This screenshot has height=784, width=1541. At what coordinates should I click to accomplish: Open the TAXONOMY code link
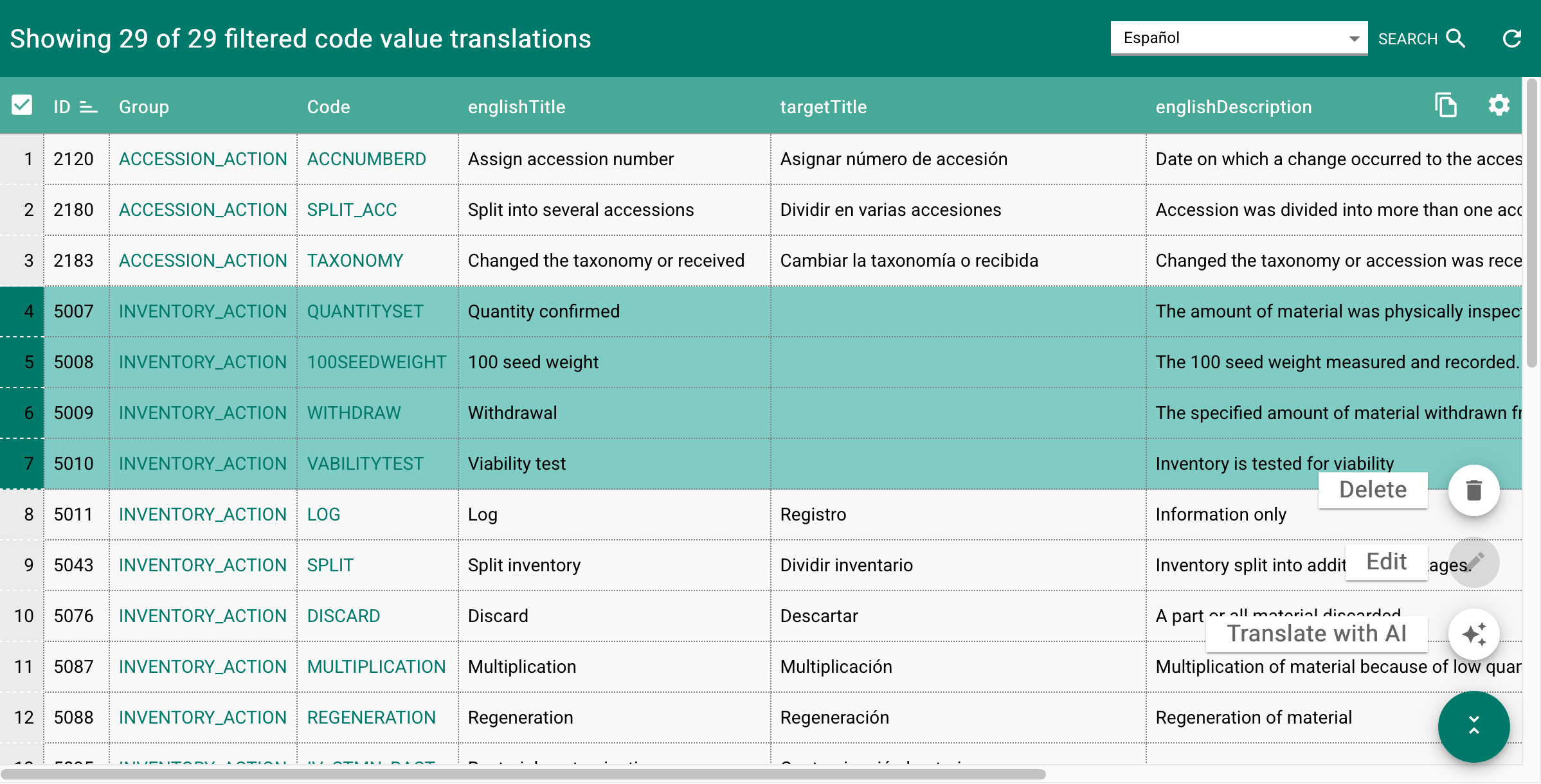(355, 260)
